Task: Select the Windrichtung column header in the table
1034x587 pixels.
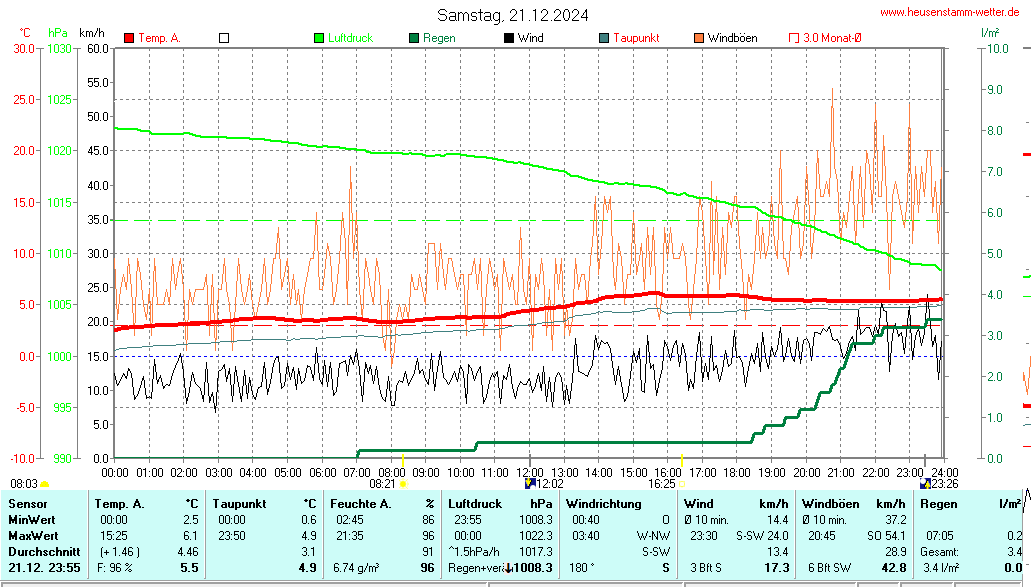Action: point(603,503)
